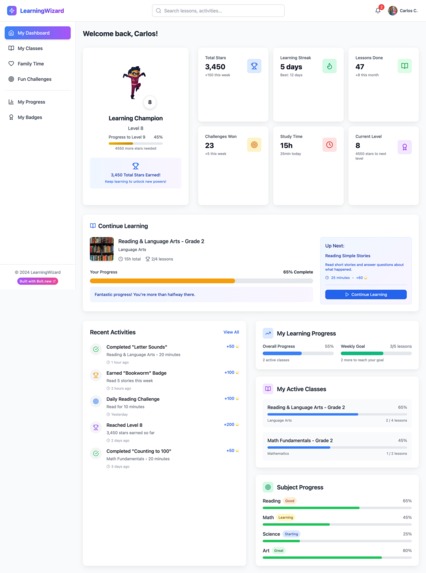
Task: Open Carlos C. profile avatar
Action: click(x=393, y=11)
